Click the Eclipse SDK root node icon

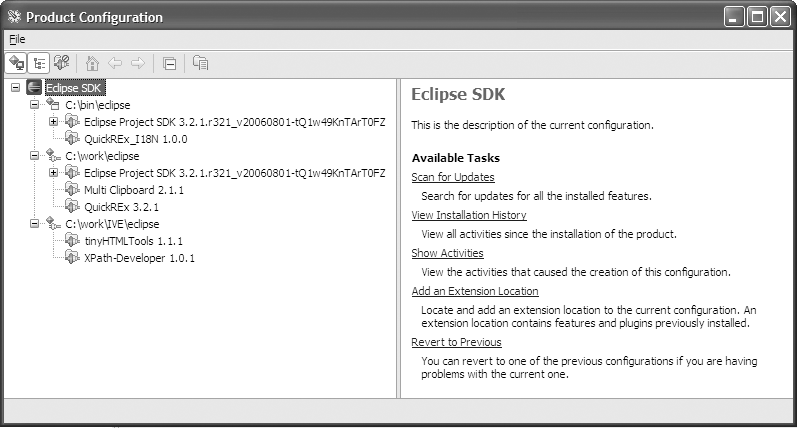point(34,88)
